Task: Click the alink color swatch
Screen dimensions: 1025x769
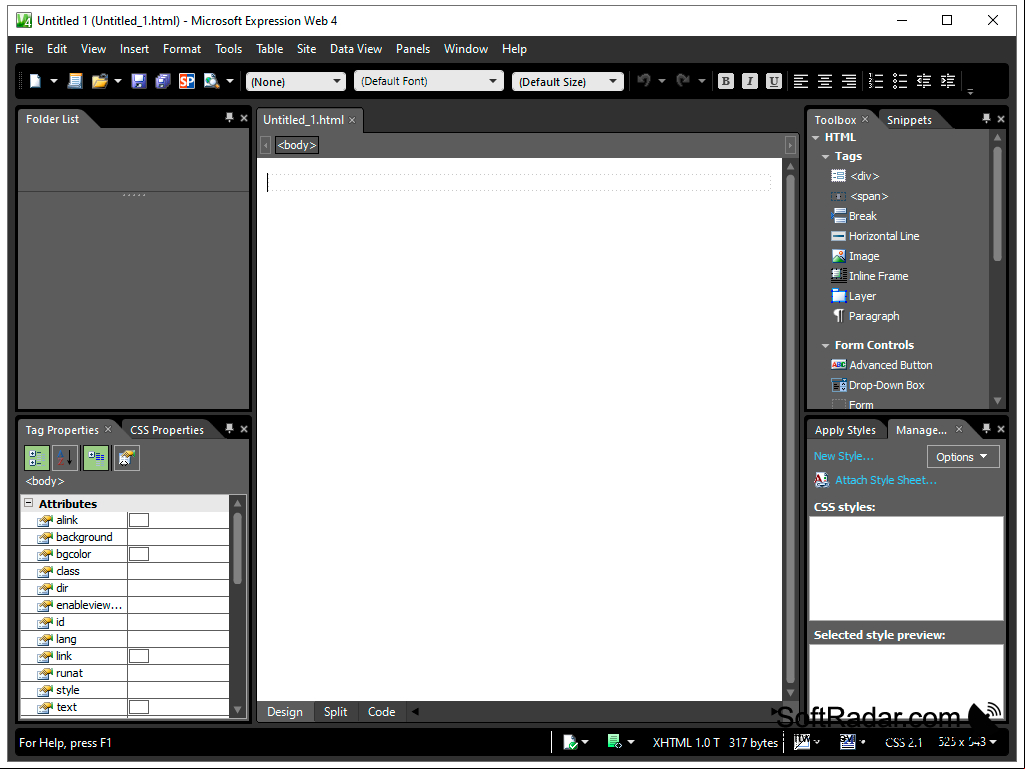Action: pos(139,520)
